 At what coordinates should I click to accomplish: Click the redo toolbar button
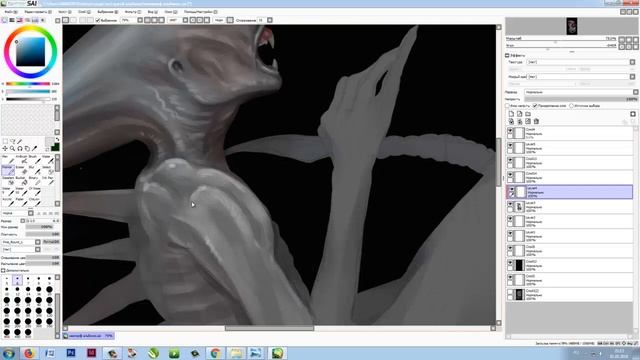click(x=73, y=20)
